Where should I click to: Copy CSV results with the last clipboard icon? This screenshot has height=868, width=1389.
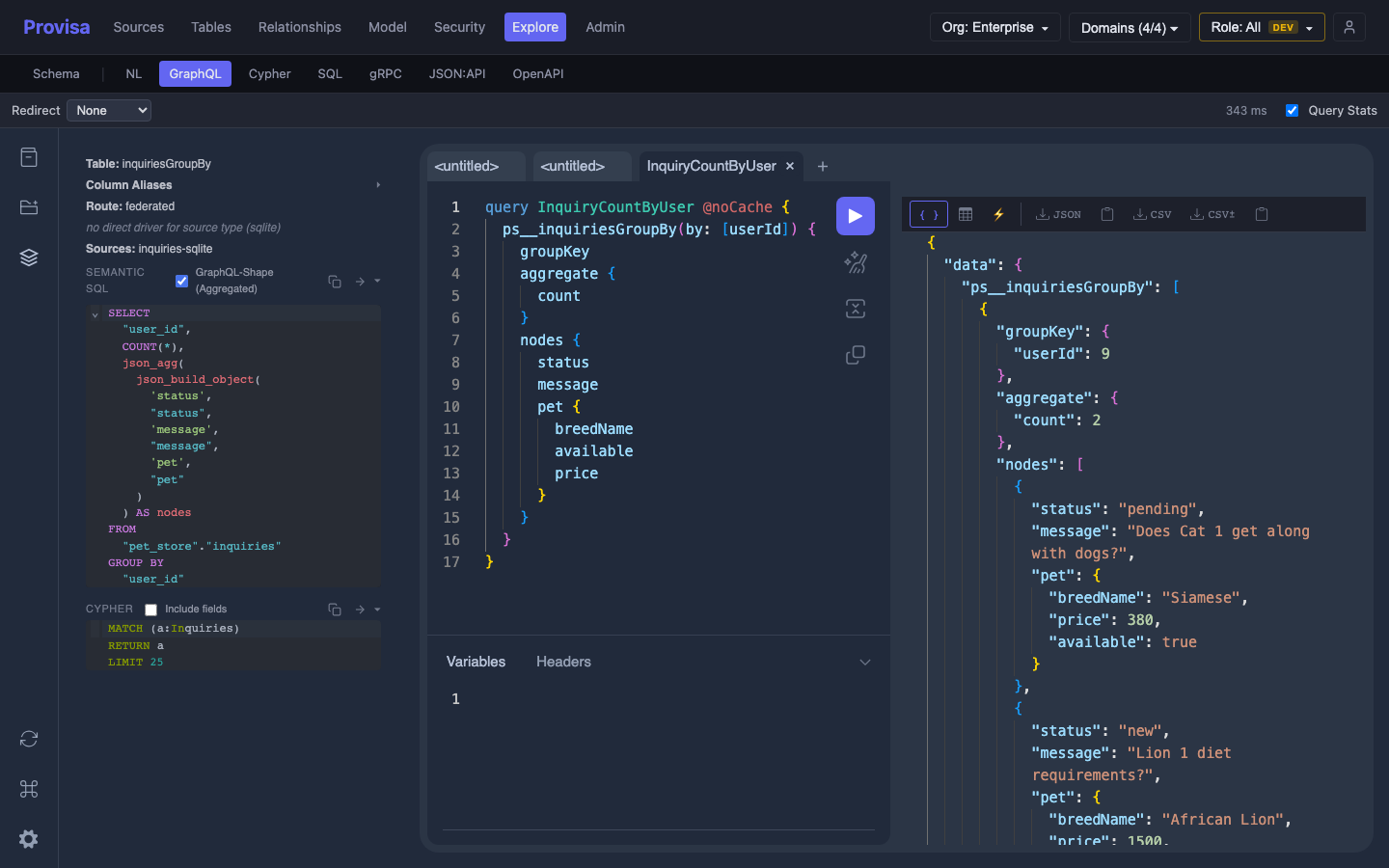1262,214
